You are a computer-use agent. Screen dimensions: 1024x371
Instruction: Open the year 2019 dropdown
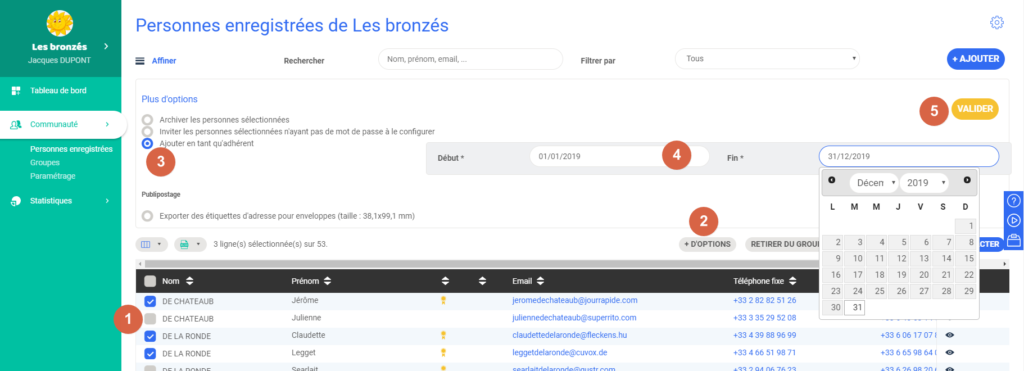pyautogui.click(x=924, y=183)
